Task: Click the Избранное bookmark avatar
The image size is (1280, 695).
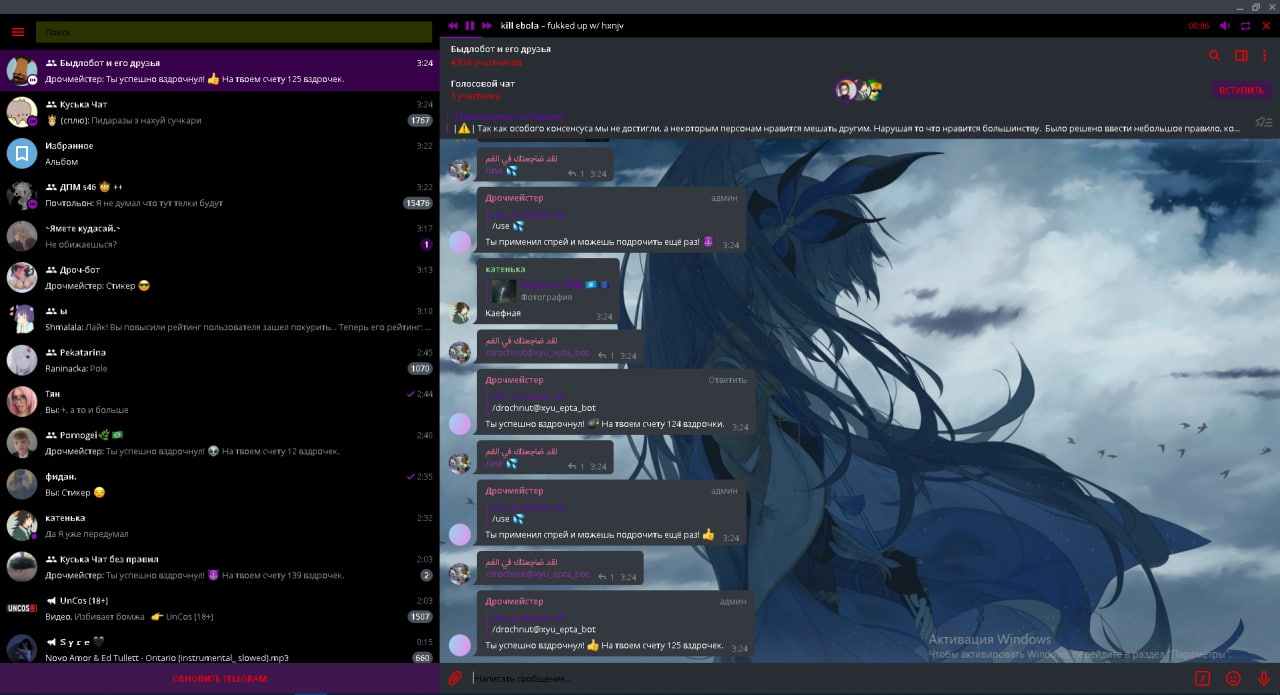Action: click(x=22, y=153)
